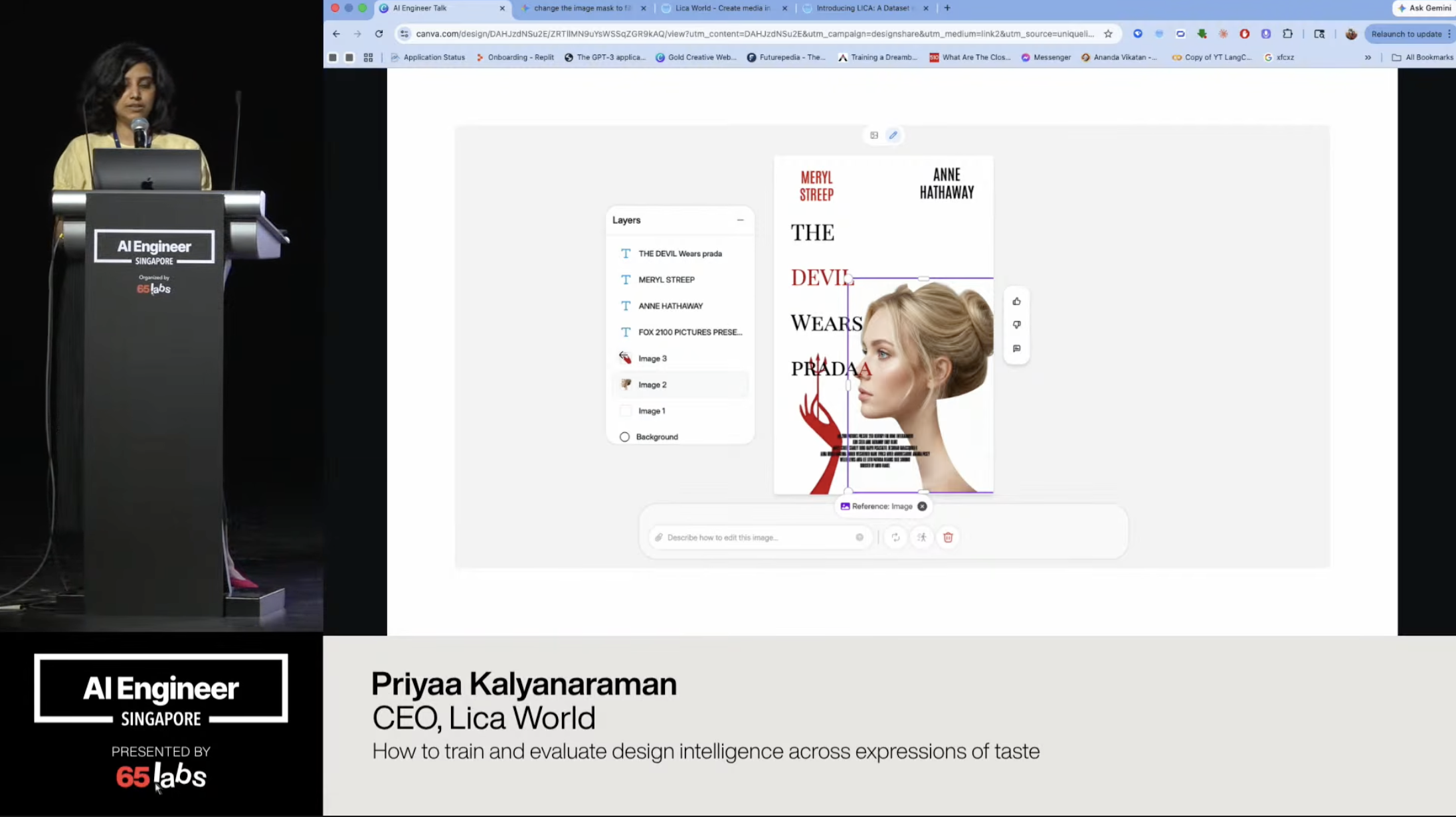This screenshot has height=817, width=1456.
Task: Switch to the change the image mask tab
Action: click(x=583, y=9)
